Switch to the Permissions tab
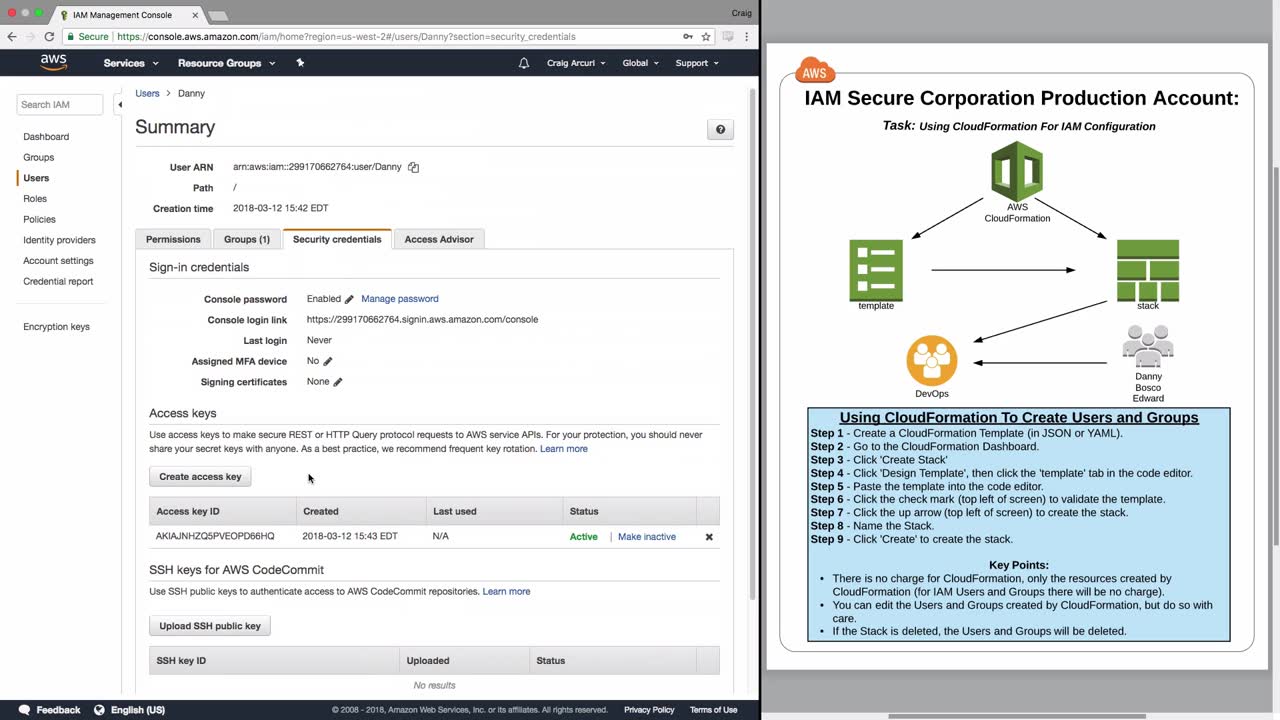 pyautogui.click(x=173, y=239)
